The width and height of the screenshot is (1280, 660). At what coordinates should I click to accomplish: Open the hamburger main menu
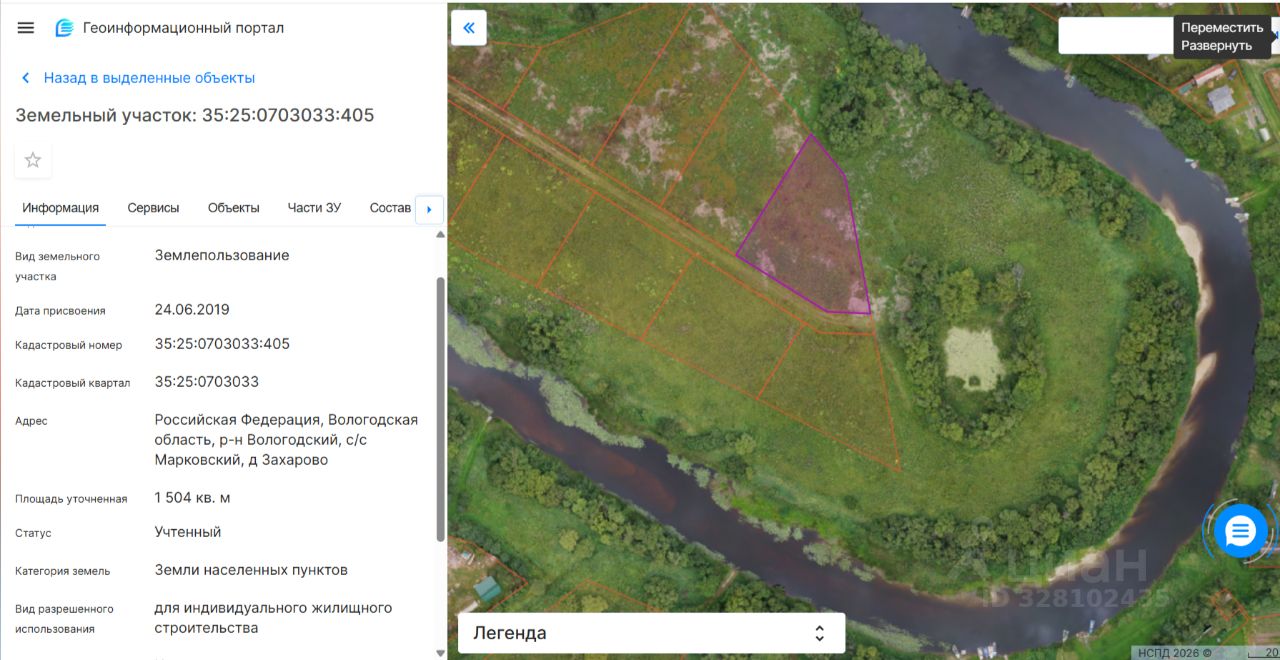pos(26,28)
